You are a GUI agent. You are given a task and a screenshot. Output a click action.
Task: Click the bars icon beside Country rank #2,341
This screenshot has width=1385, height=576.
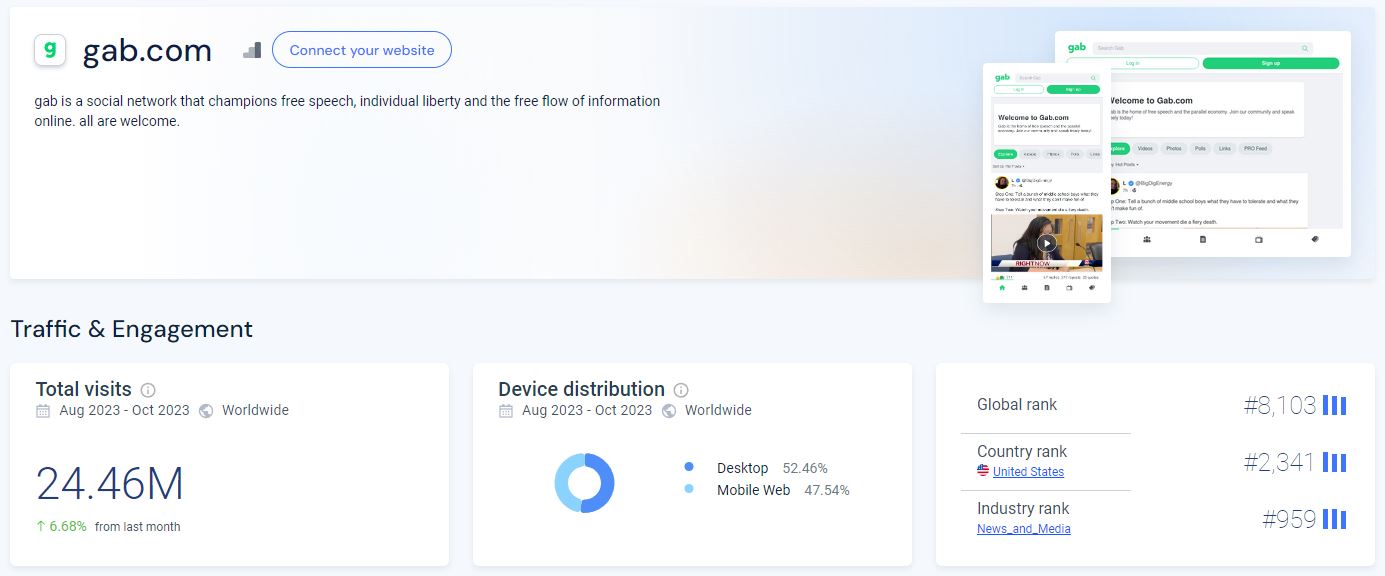pyautogui.click(x=1334, y=462)
